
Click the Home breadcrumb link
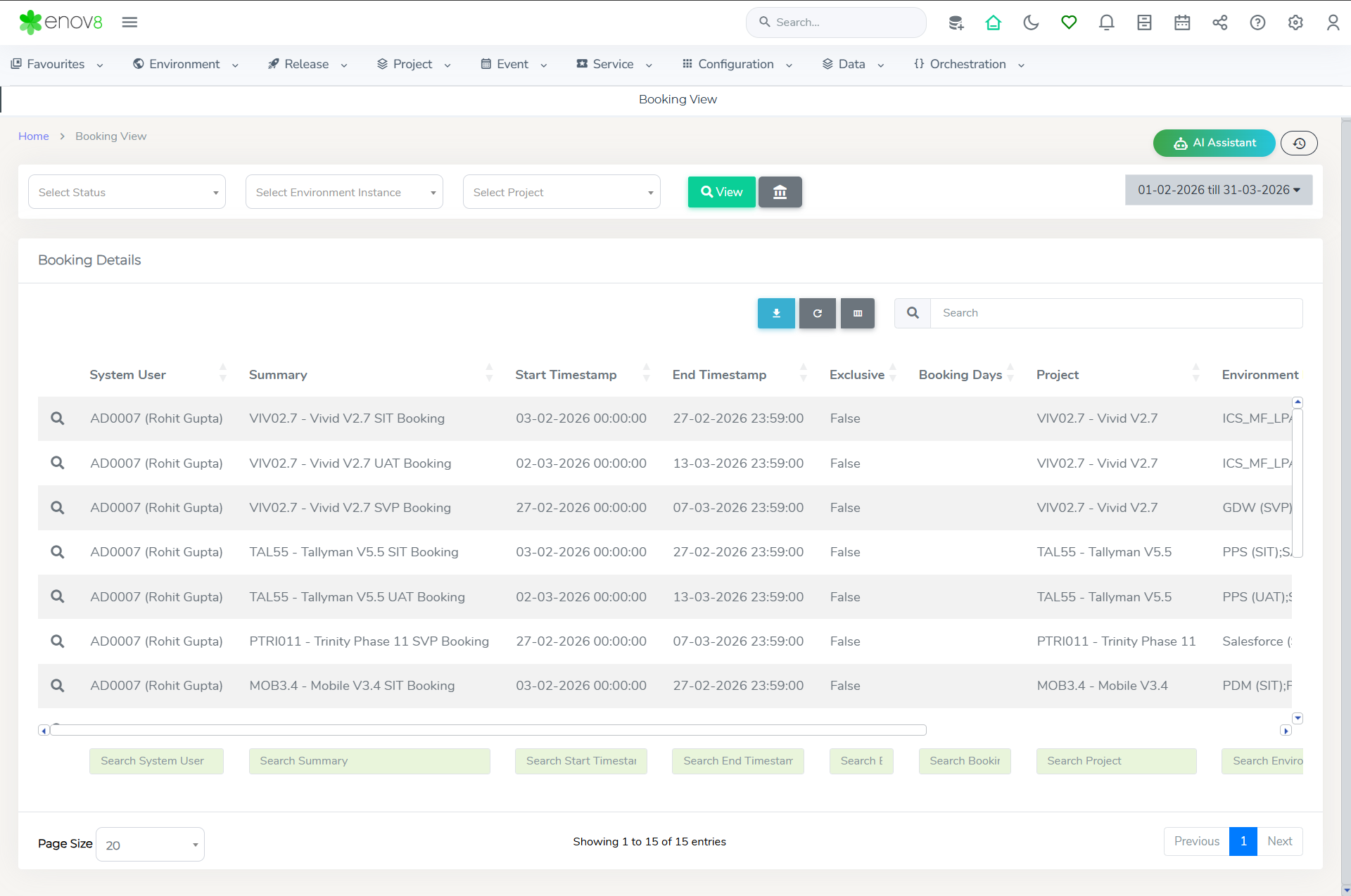pos(33,136)
